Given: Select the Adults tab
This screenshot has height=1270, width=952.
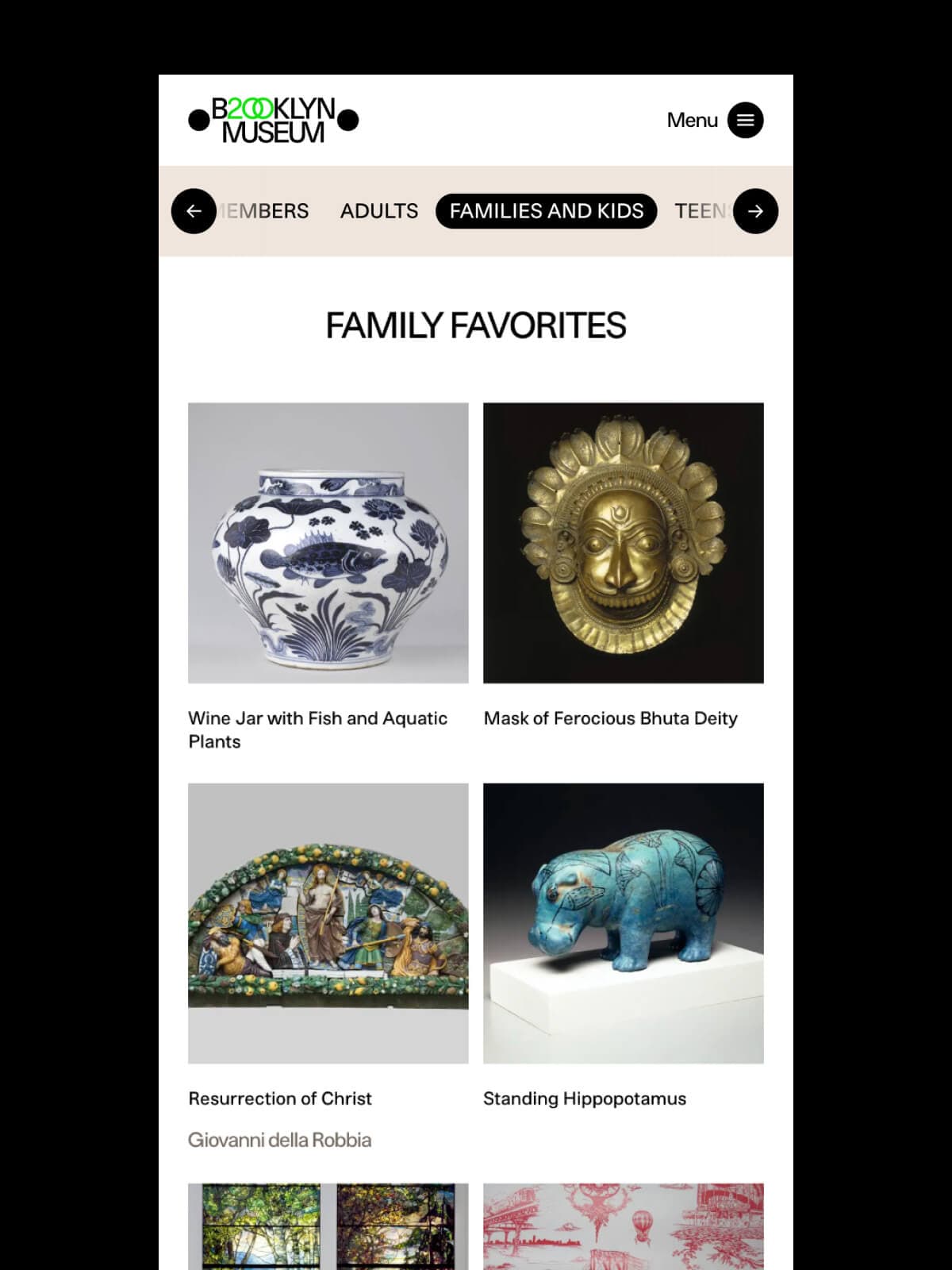Looking at the screenshot, I should coord(378,211).
